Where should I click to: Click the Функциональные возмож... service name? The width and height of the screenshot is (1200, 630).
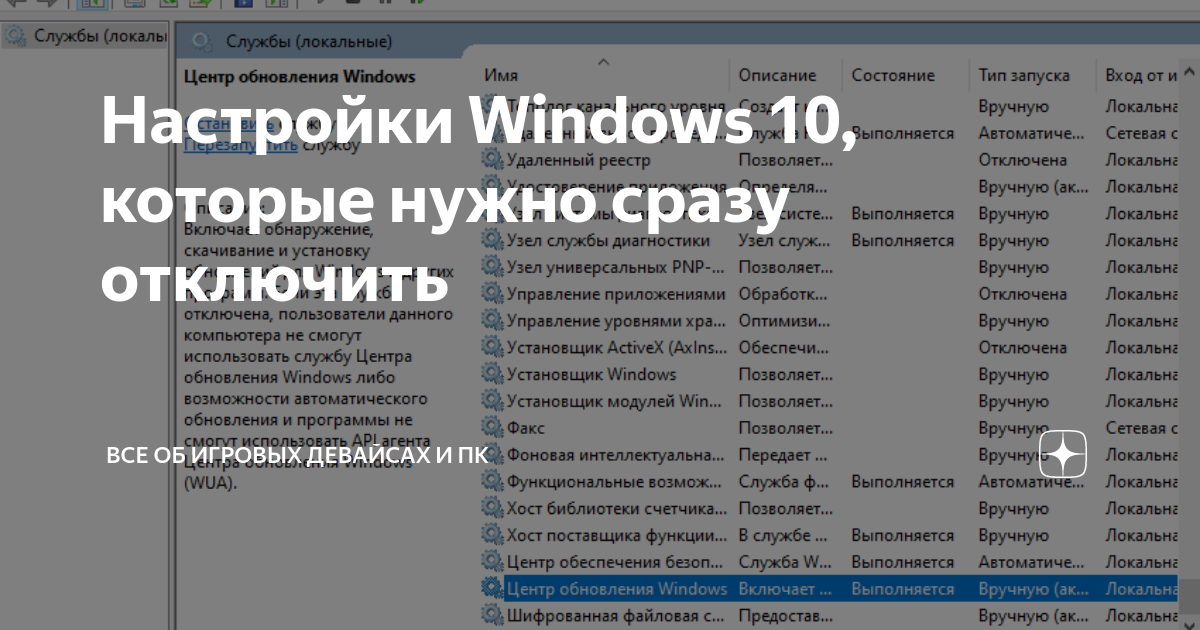coord(616,482)
